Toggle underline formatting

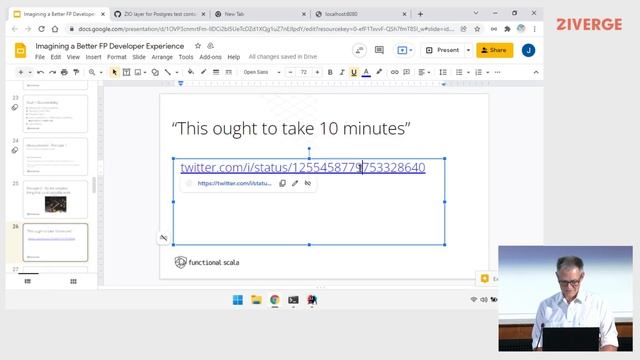pos(353,72)
